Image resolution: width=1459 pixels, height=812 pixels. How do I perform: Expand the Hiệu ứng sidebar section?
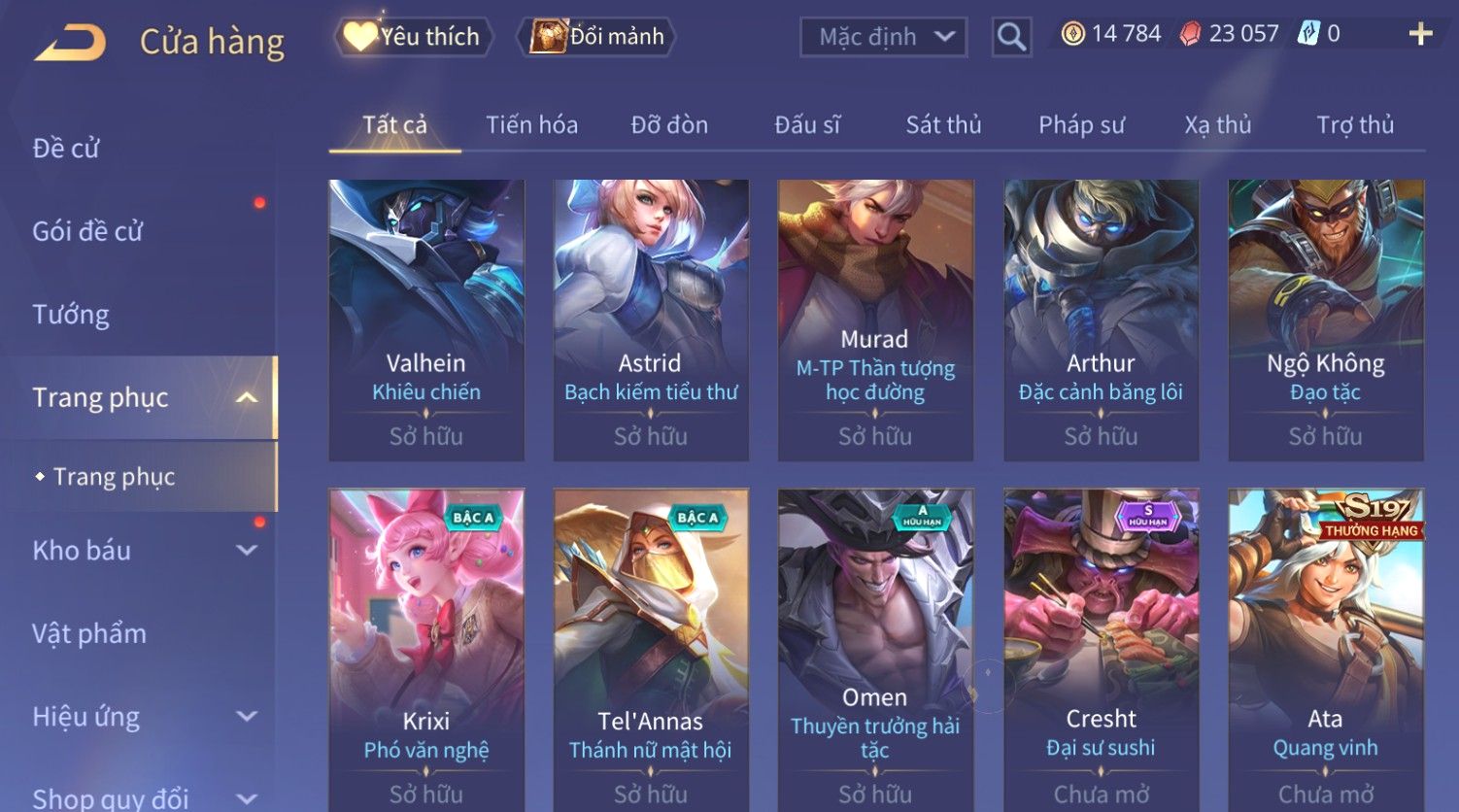pyautogui.click(x=247, y=717)
